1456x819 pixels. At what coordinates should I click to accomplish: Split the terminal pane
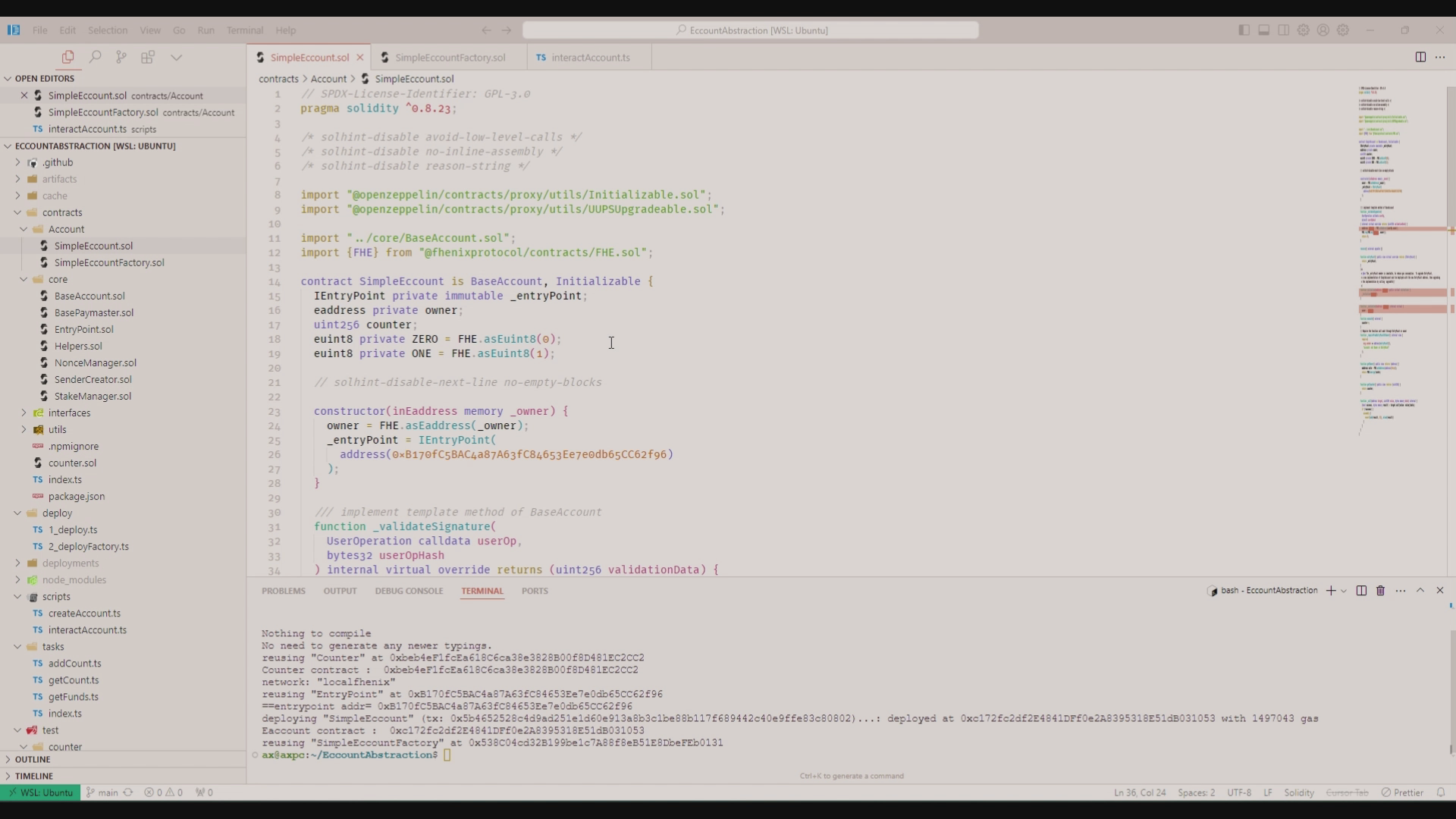(1361, 591)
